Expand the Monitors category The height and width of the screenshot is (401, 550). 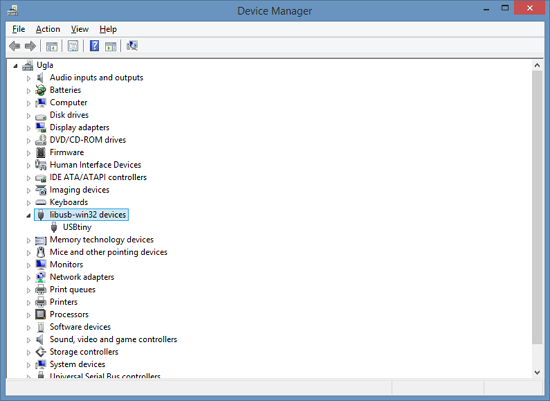click(29, 265)
